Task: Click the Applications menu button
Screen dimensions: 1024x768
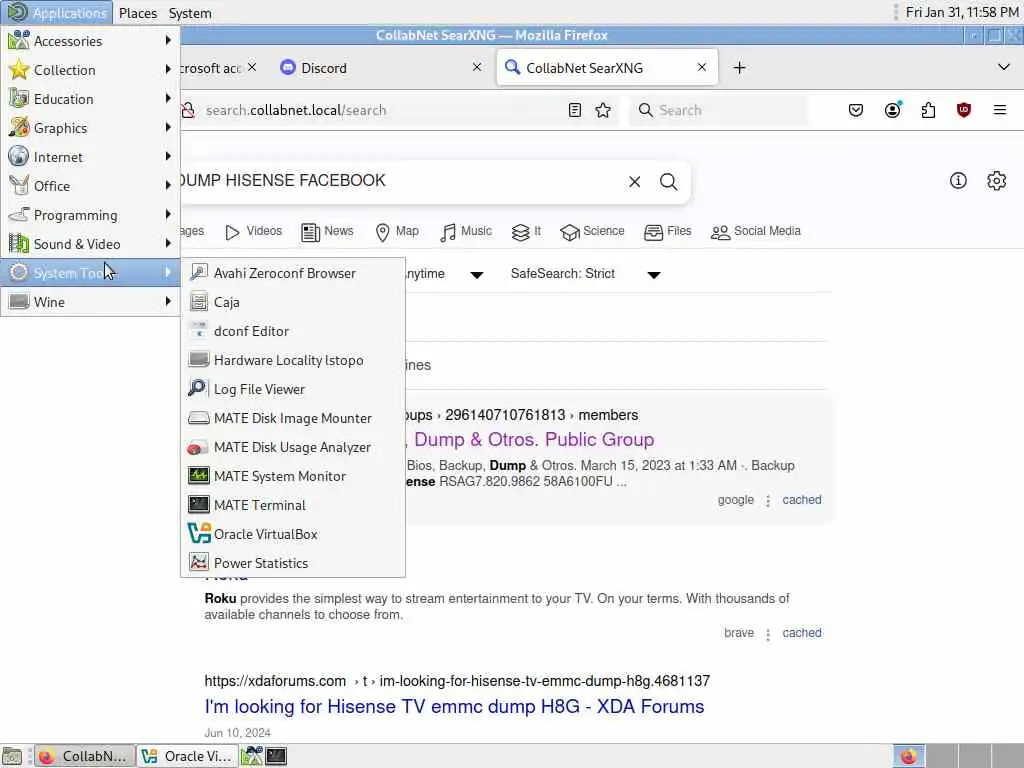Action: 57,13
